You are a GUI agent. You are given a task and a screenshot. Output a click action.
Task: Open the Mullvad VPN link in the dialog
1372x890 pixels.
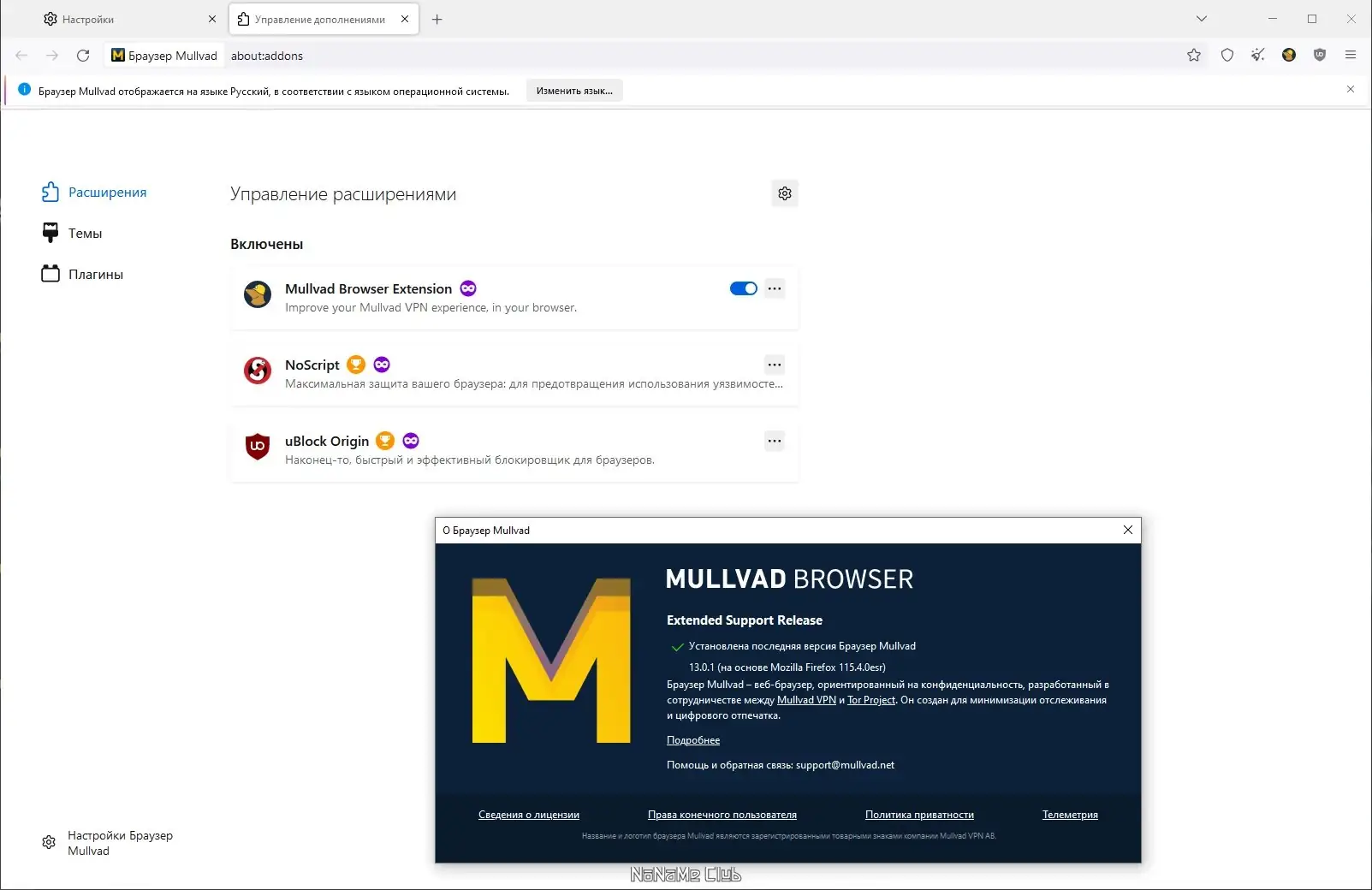(806, 700)
